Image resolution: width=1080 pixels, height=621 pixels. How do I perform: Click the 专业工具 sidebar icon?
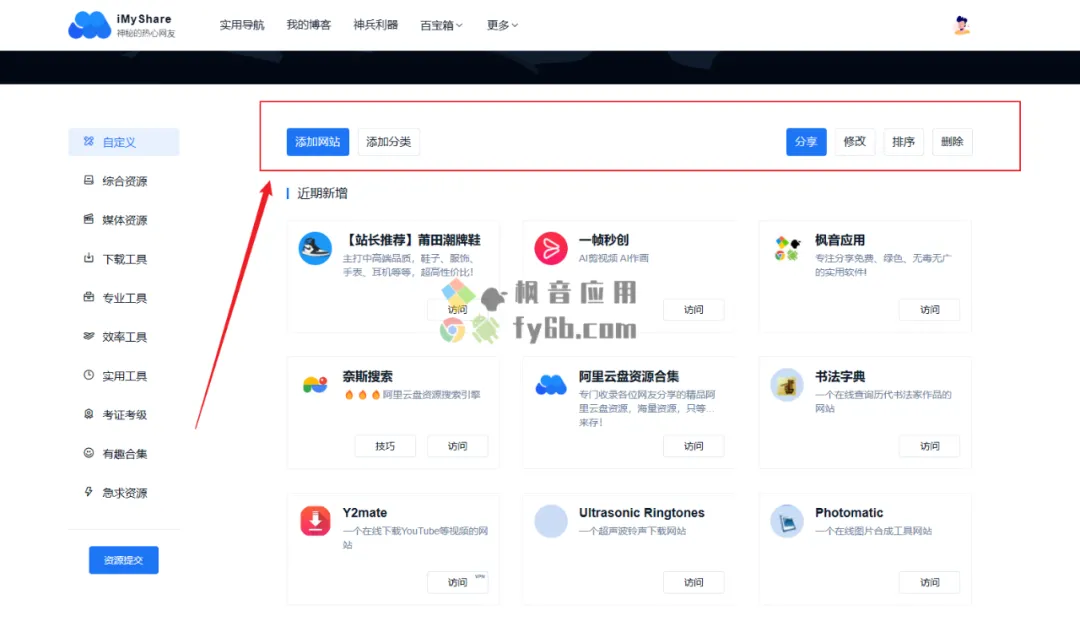pyautogui.click(x=89, y=297)
